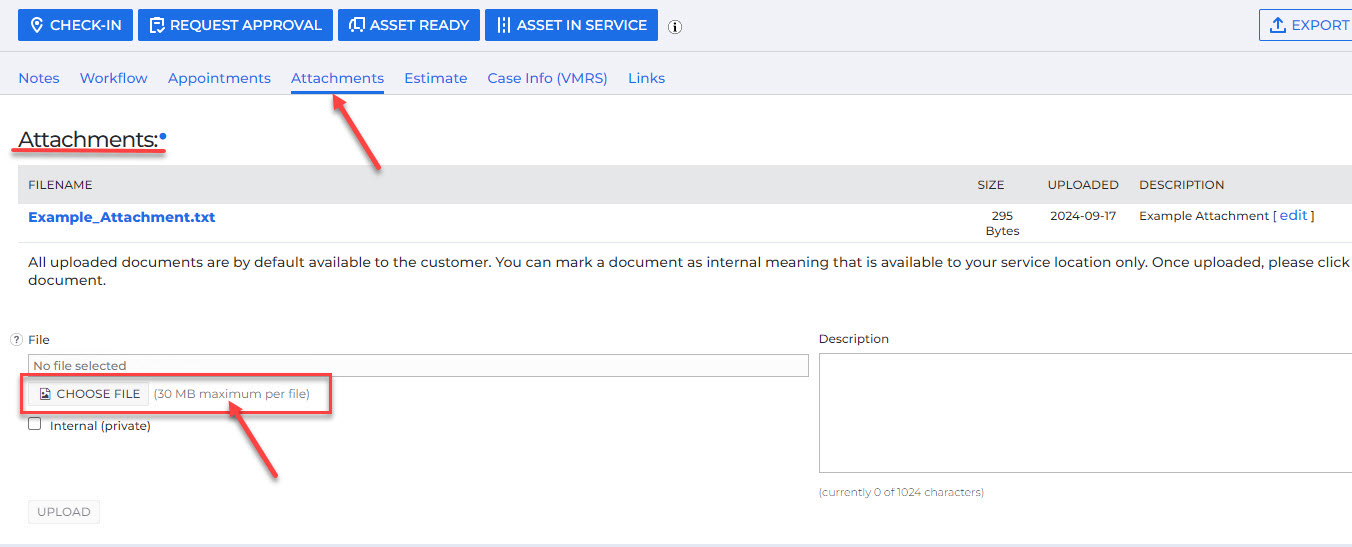Click edit link for Example Attachment description
Viewport: 1352px width, 547px height.
(1293, 215)
